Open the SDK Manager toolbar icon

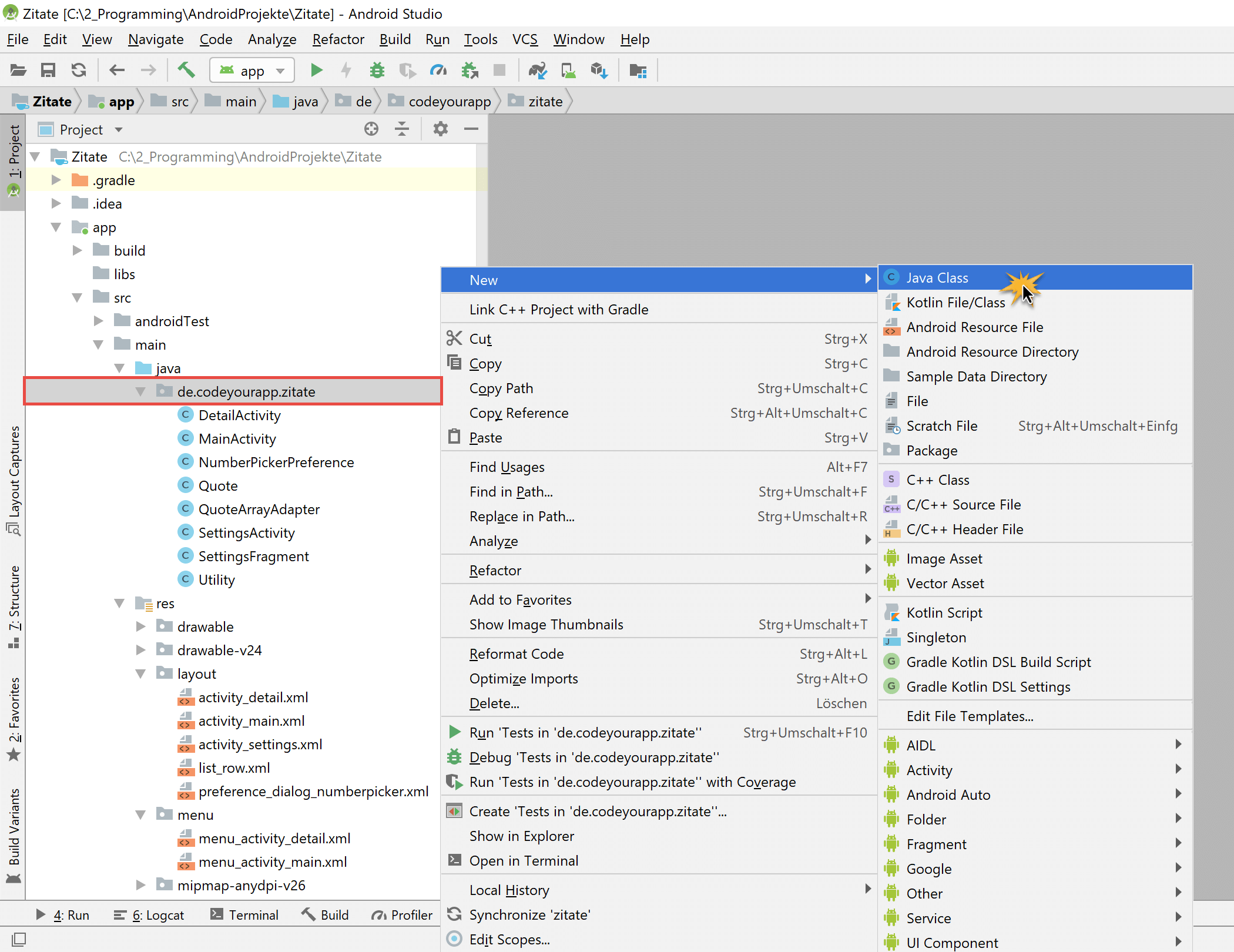pos(599,71)
